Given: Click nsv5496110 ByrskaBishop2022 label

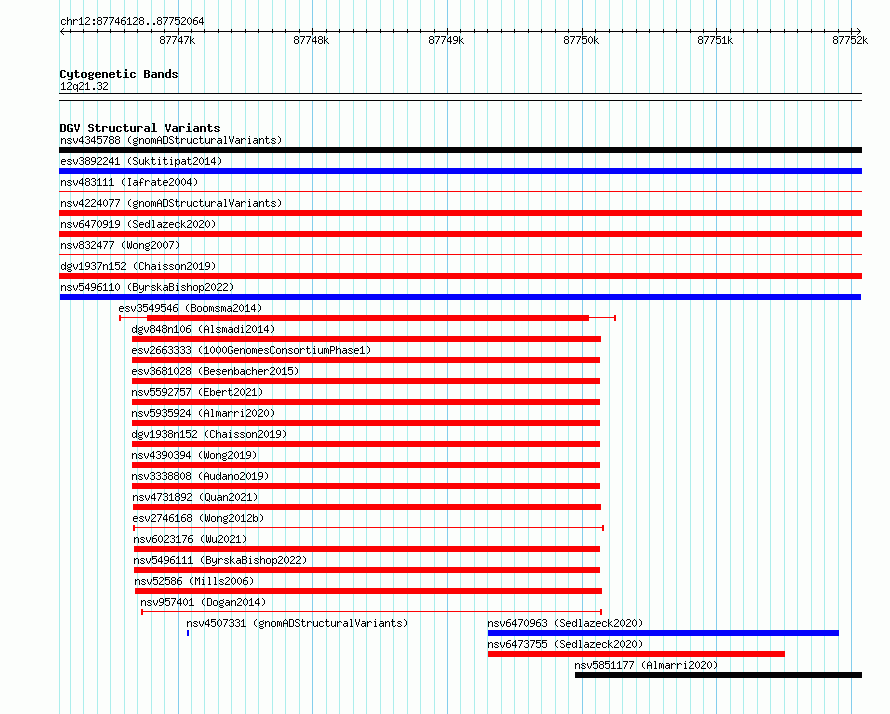Looking at the screenshot, I should (x=147, y=287).
